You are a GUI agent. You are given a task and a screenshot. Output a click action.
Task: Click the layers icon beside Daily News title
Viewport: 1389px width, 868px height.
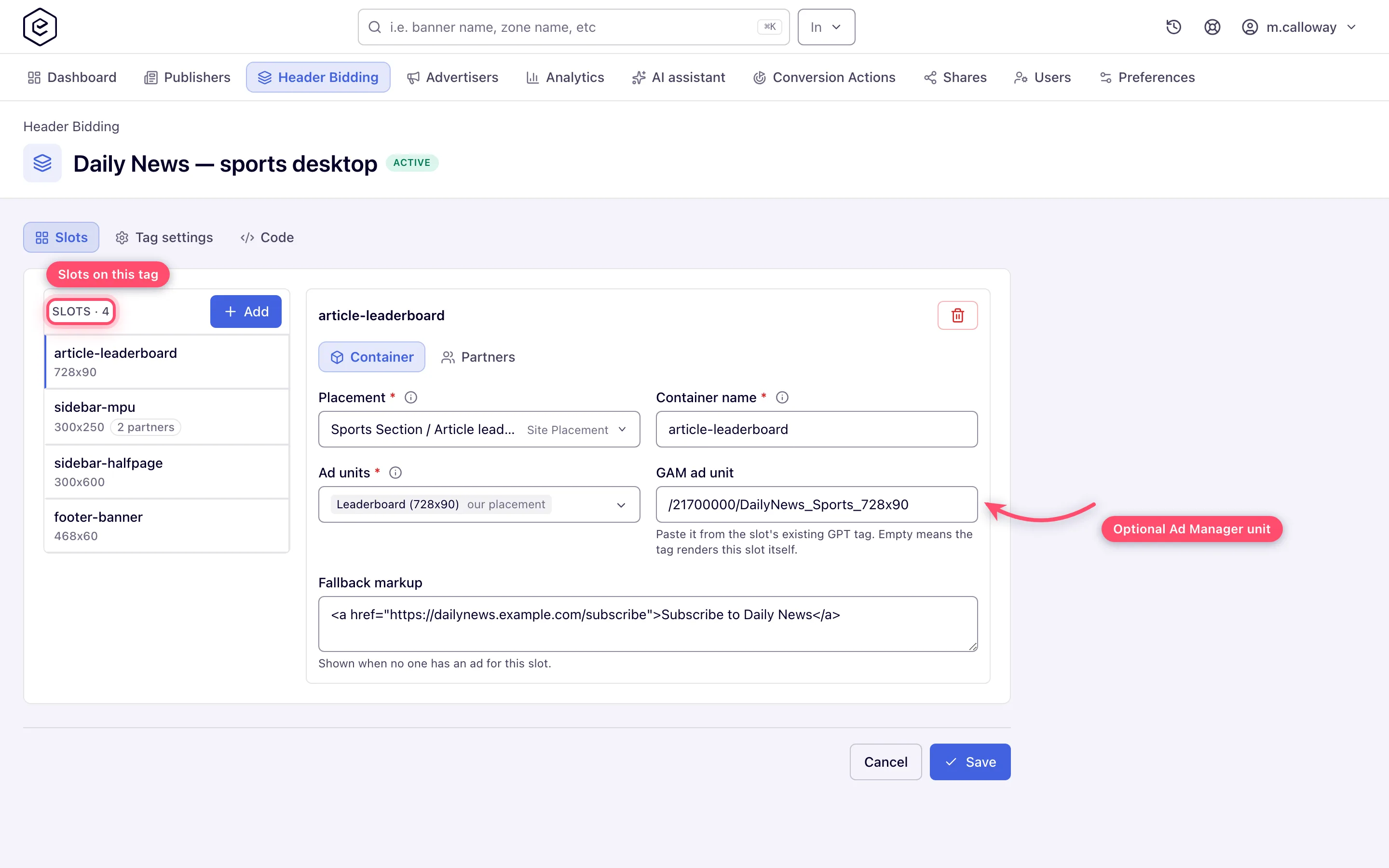[x=42, y=163]
